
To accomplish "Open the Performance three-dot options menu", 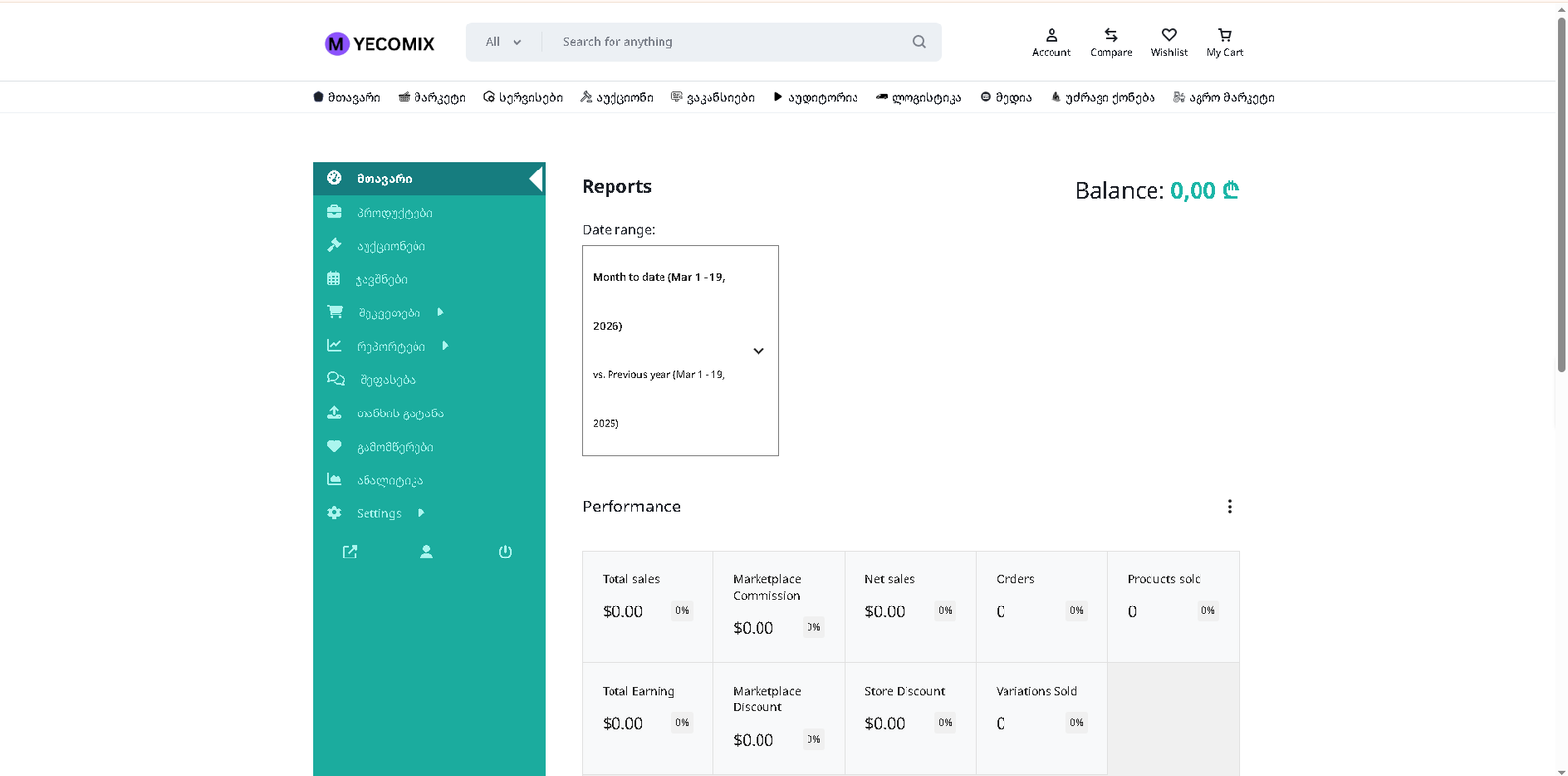I will coord(1229,507).
